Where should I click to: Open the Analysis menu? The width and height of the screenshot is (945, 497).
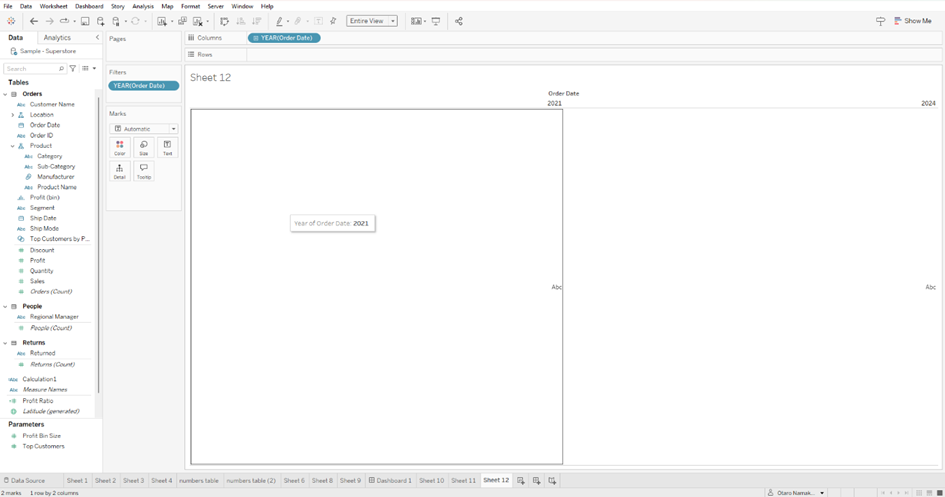click(x=143, y=6)
